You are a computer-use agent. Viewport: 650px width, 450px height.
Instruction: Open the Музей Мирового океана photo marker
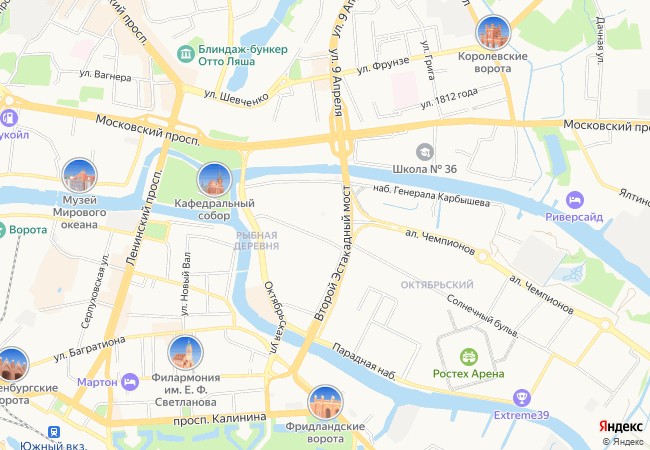[79, 176]
